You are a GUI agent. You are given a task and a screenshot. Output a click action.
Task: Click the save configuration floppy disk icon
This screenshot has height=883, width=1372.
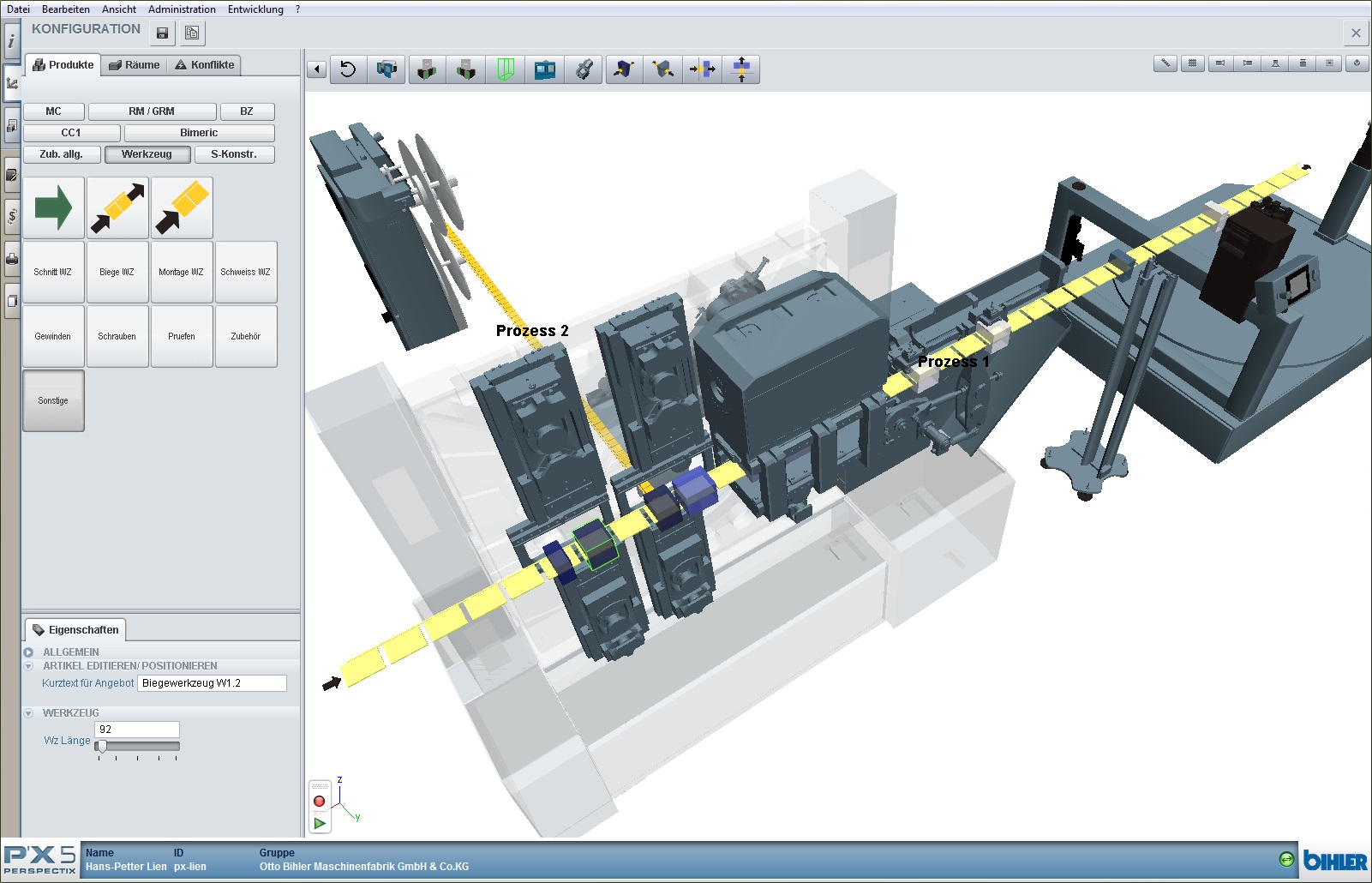coord(162,33)
